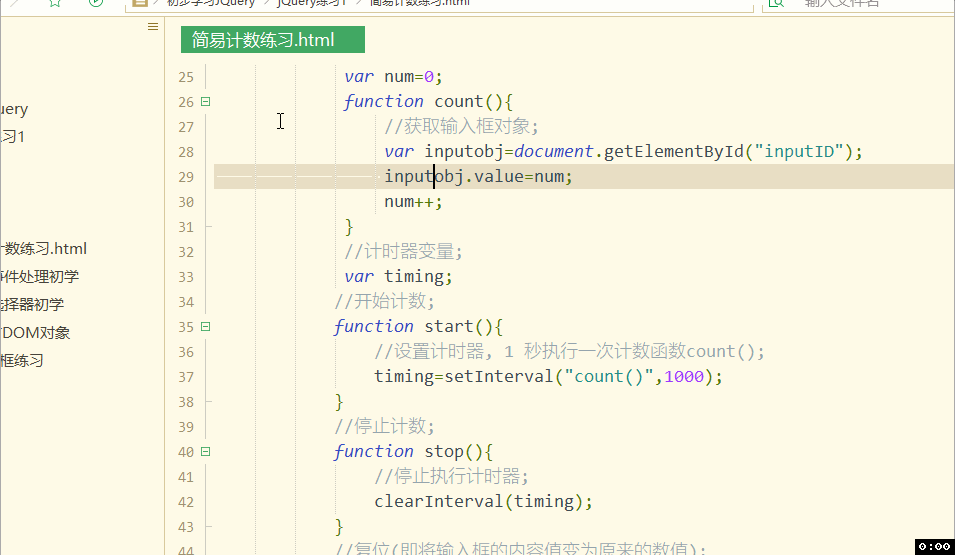The height and width of the screenshot is (555, 955).
Task: Click the 'num++;' statement
Action: click(x=413, y=202)
